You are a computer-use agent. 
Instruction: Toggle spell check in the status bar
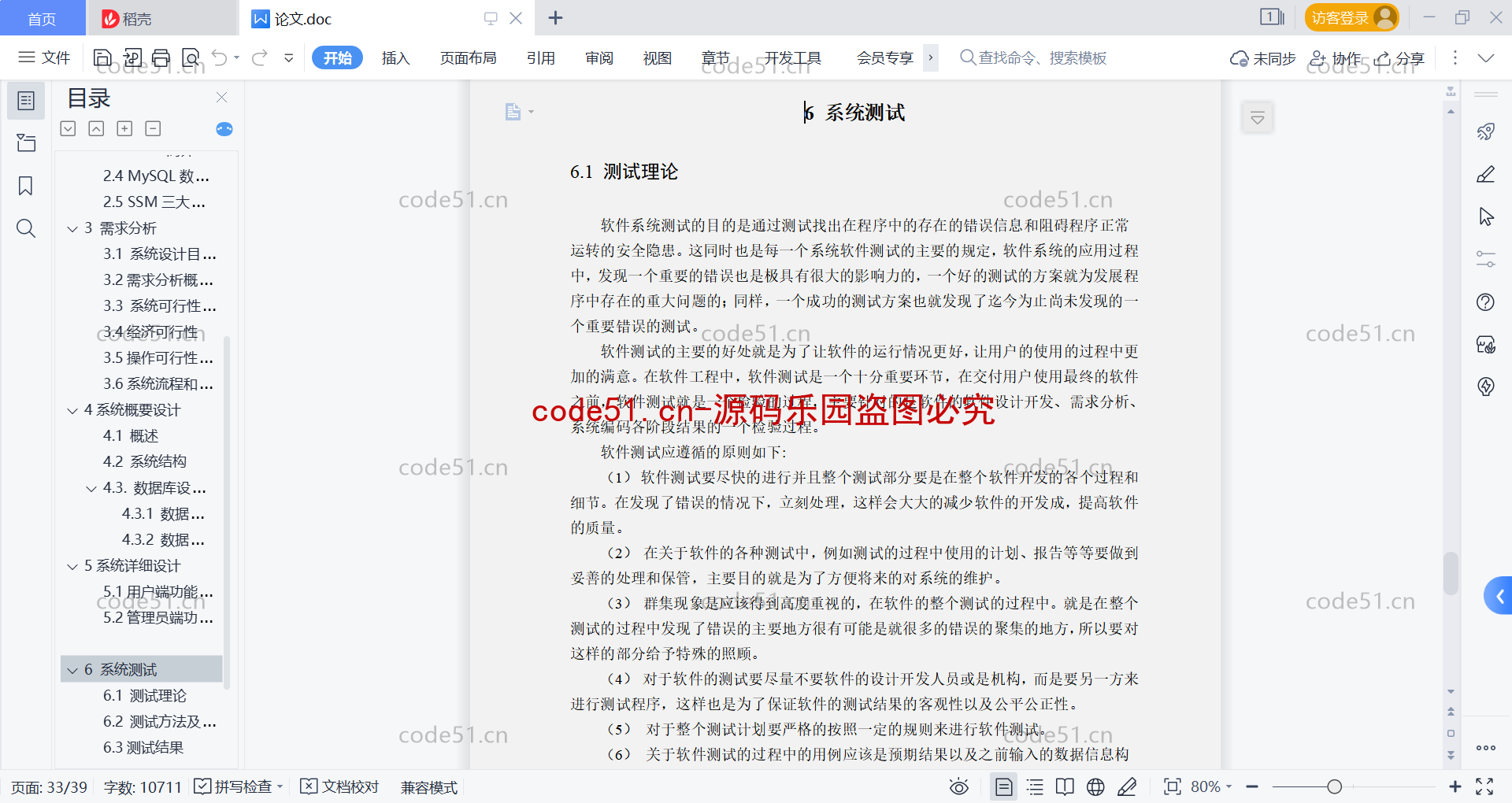pyautogui.click(x=238, y=786)
